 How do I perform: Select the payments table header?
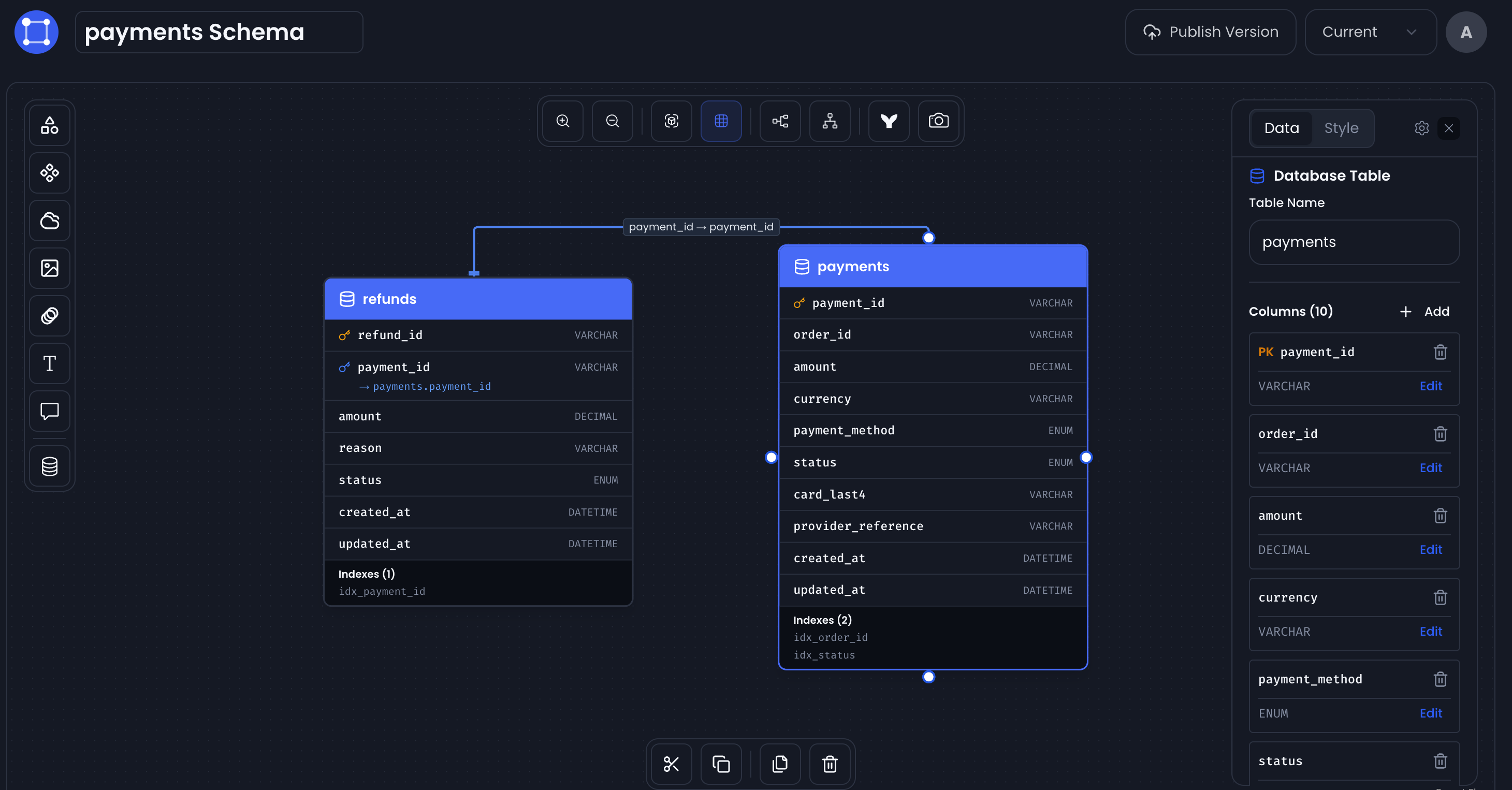point(933,267)
